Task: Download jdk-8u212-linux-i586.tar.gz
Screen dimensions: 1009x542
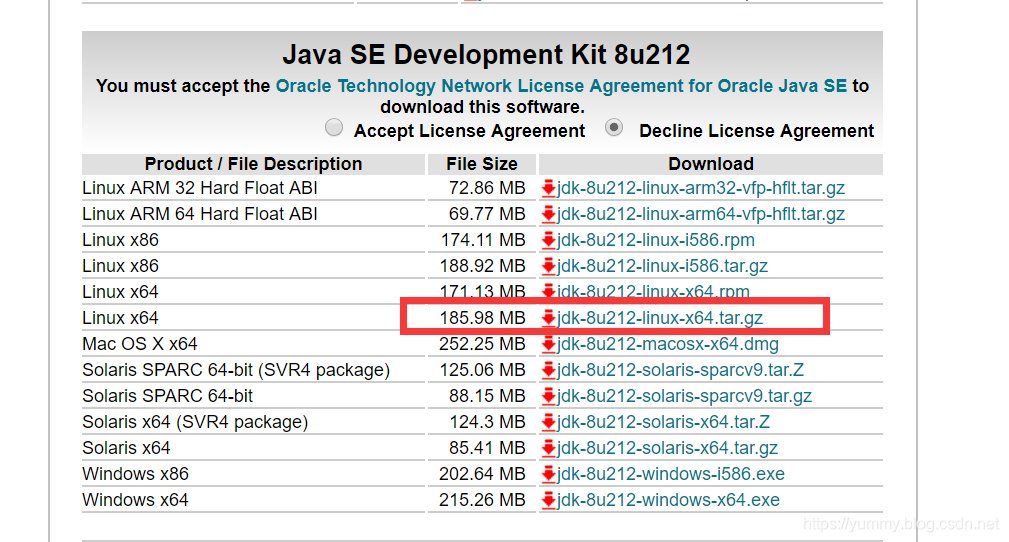Action: (x=662, y=266)
